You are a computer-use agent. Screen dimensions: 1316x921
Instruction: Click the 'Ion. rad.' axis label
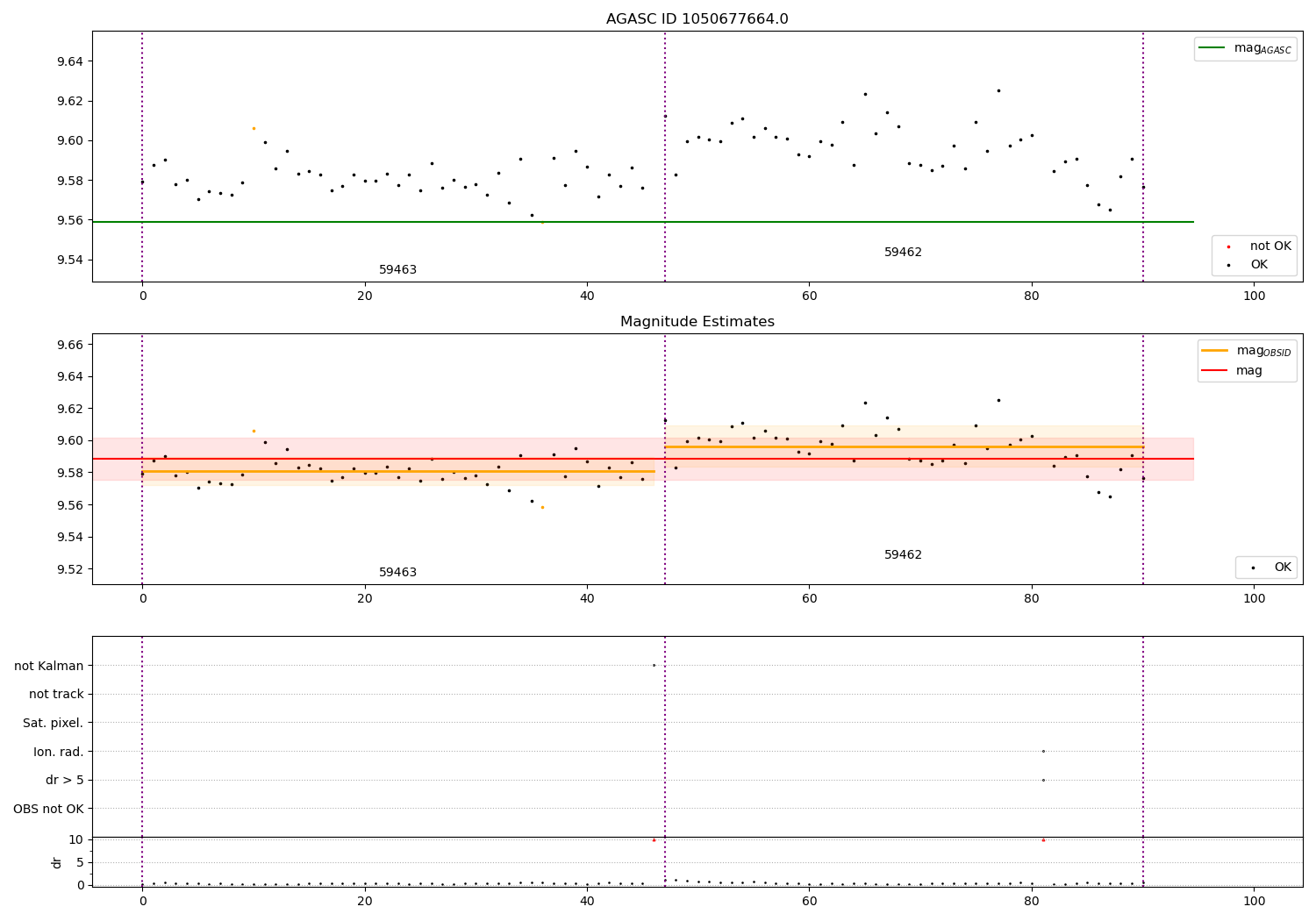pos(59,752)
